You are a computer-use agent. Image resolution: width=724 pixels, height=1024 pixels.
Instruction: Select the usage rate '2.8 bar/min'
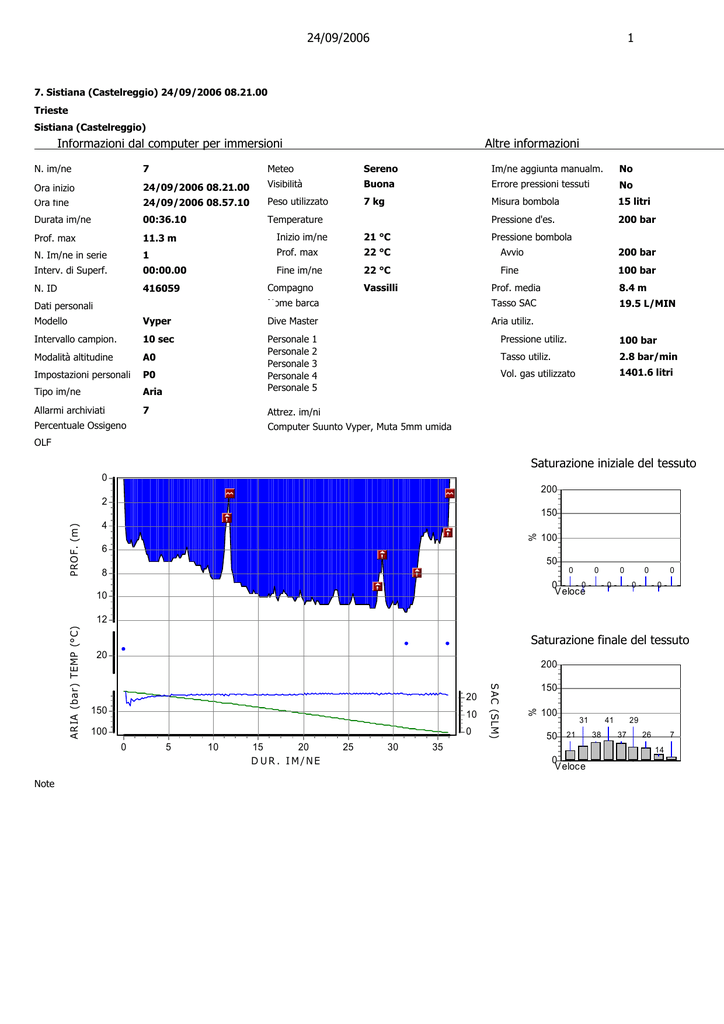point(648,357)
